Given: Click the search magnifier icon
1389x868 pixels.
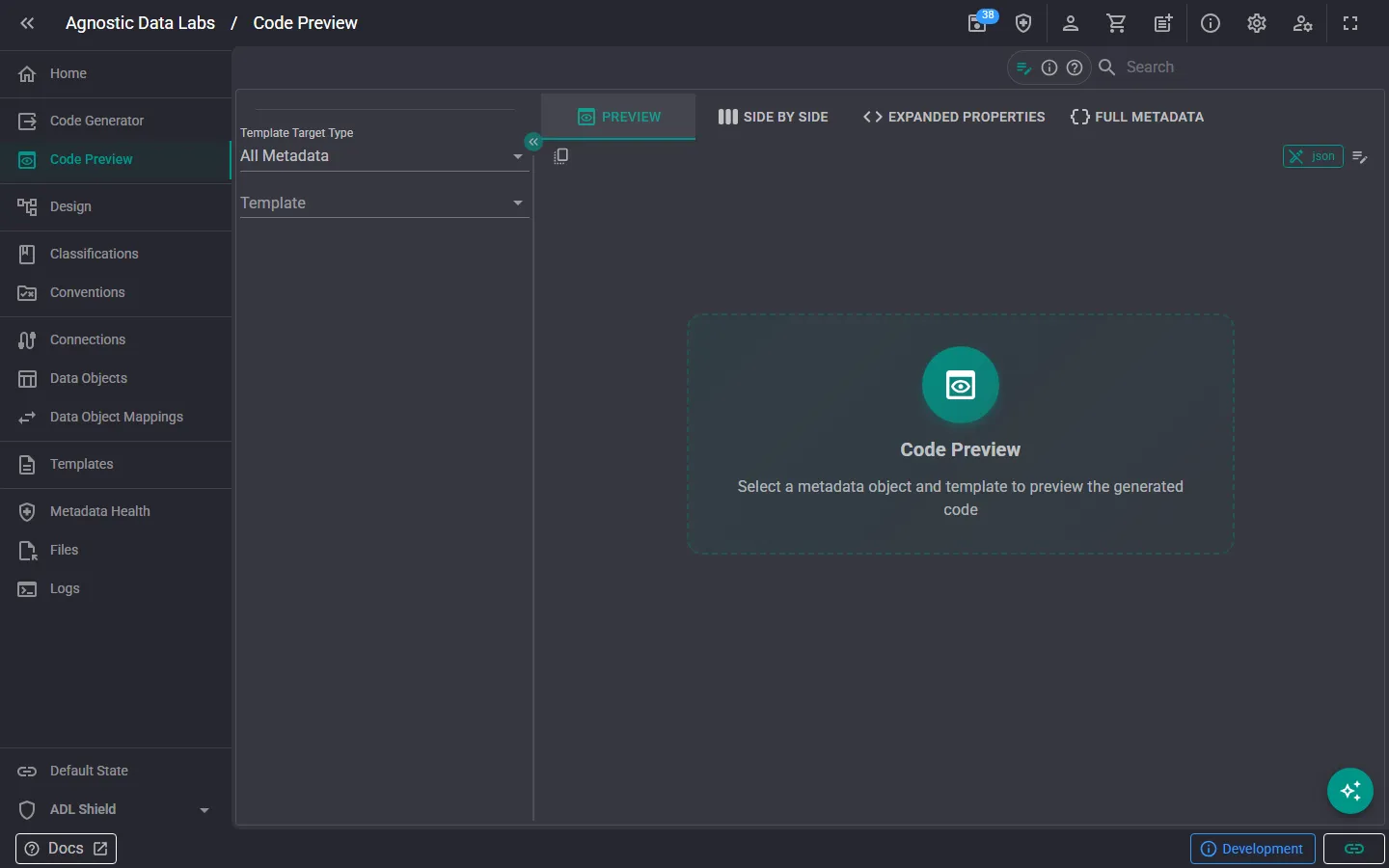Looking at the screenshot, I should tap(1107, 68).
